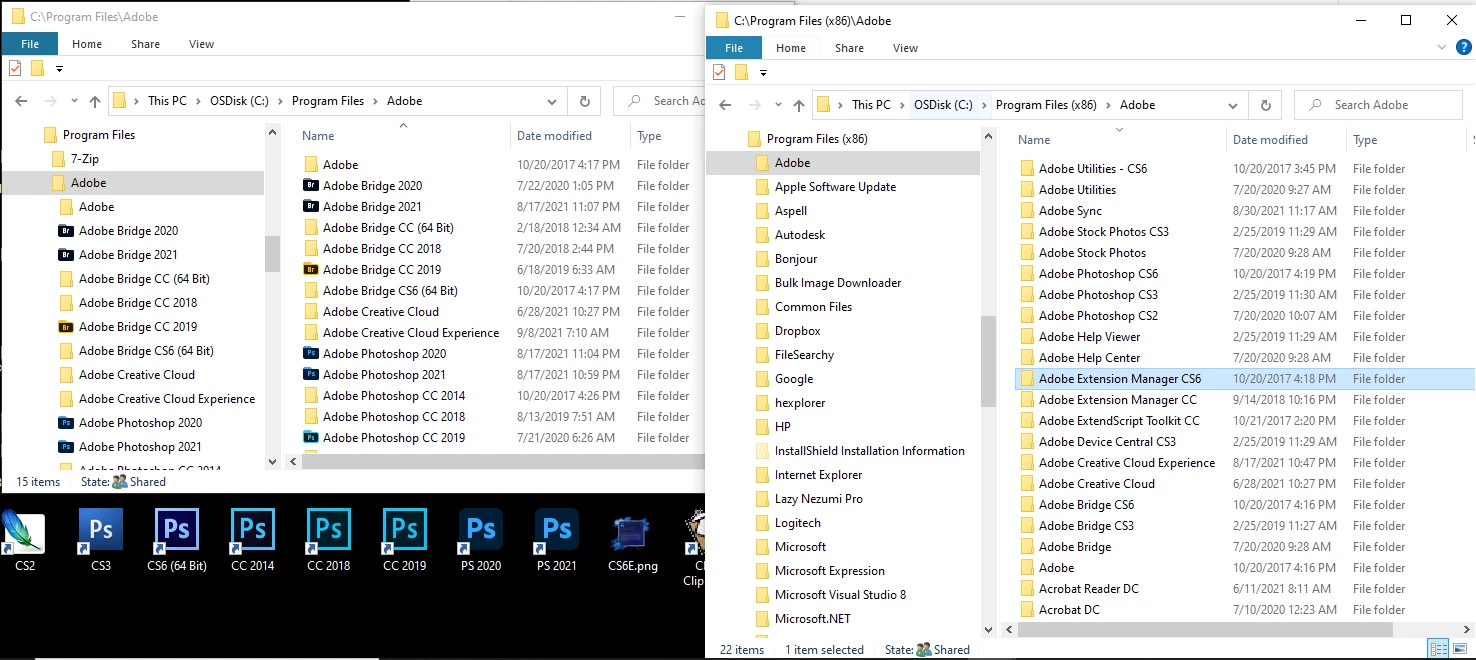Viewport: 1476px width, 660px height.
Task: Open Customize Quick Access Toolbar dropdown, right window
Action: [763, 73]
